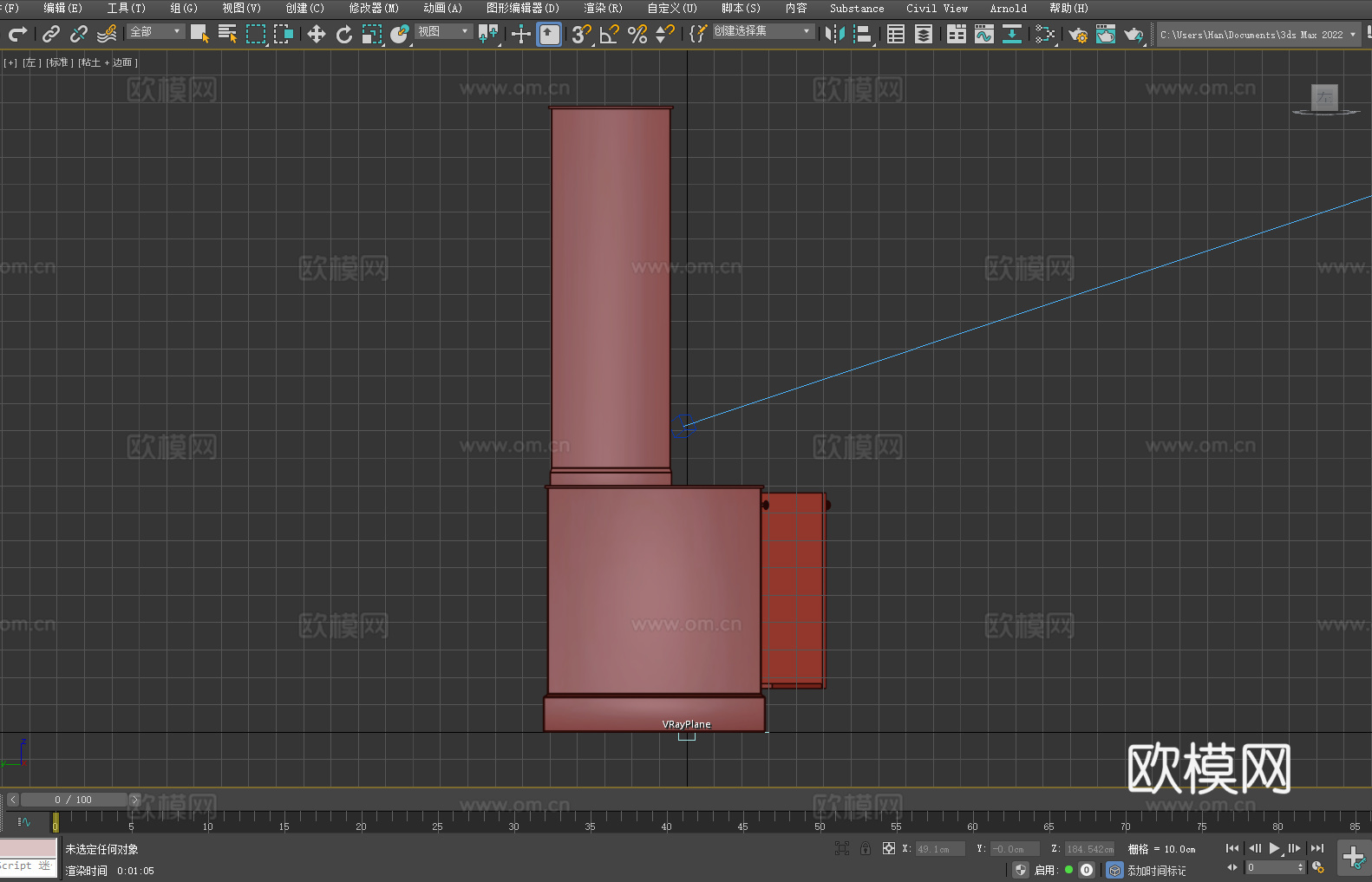Open the mini curve editor icon

(x=24, y=821)
